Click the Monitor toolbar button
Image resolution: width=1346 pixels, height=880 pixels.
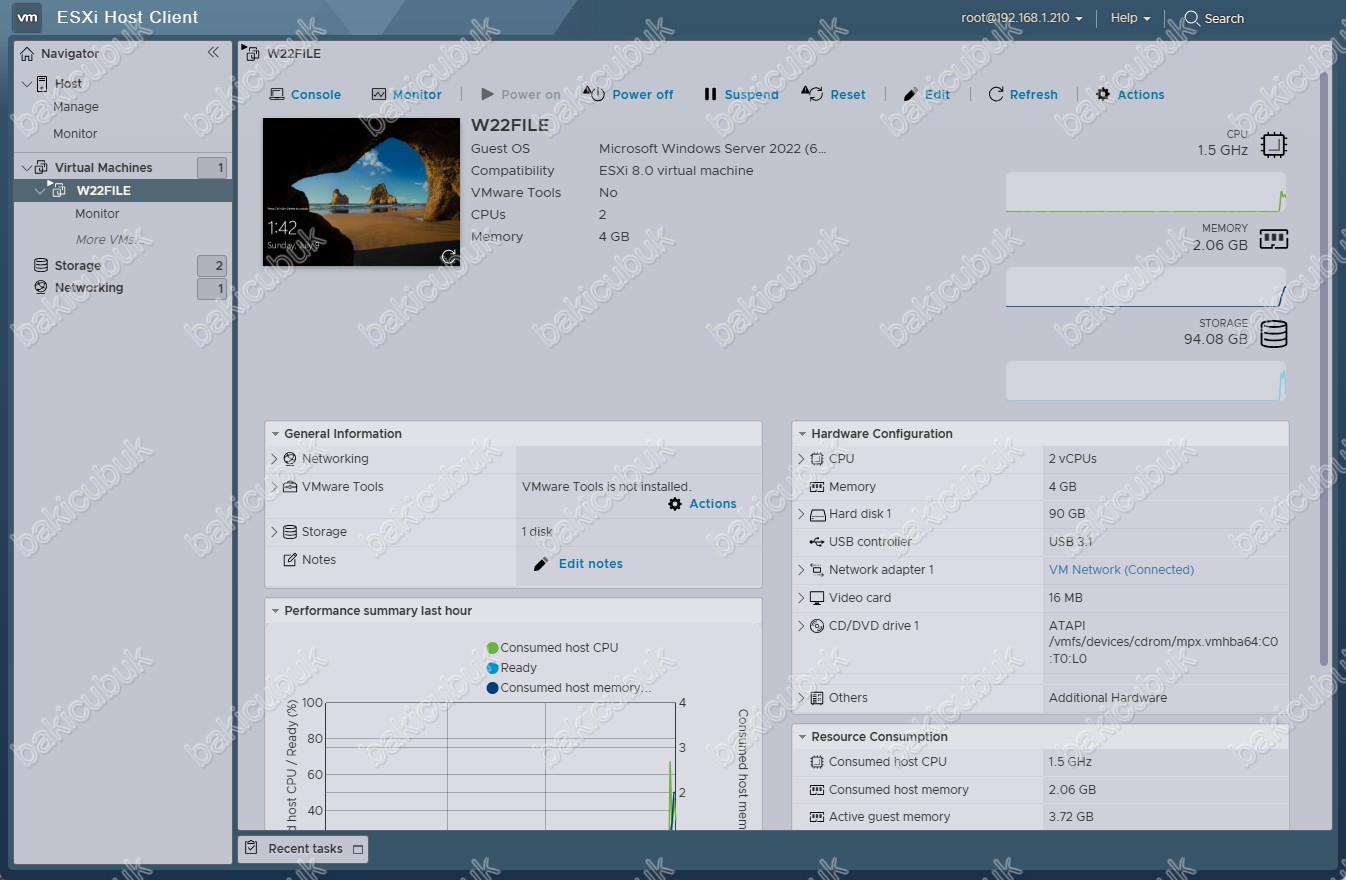tap(406, 94)
